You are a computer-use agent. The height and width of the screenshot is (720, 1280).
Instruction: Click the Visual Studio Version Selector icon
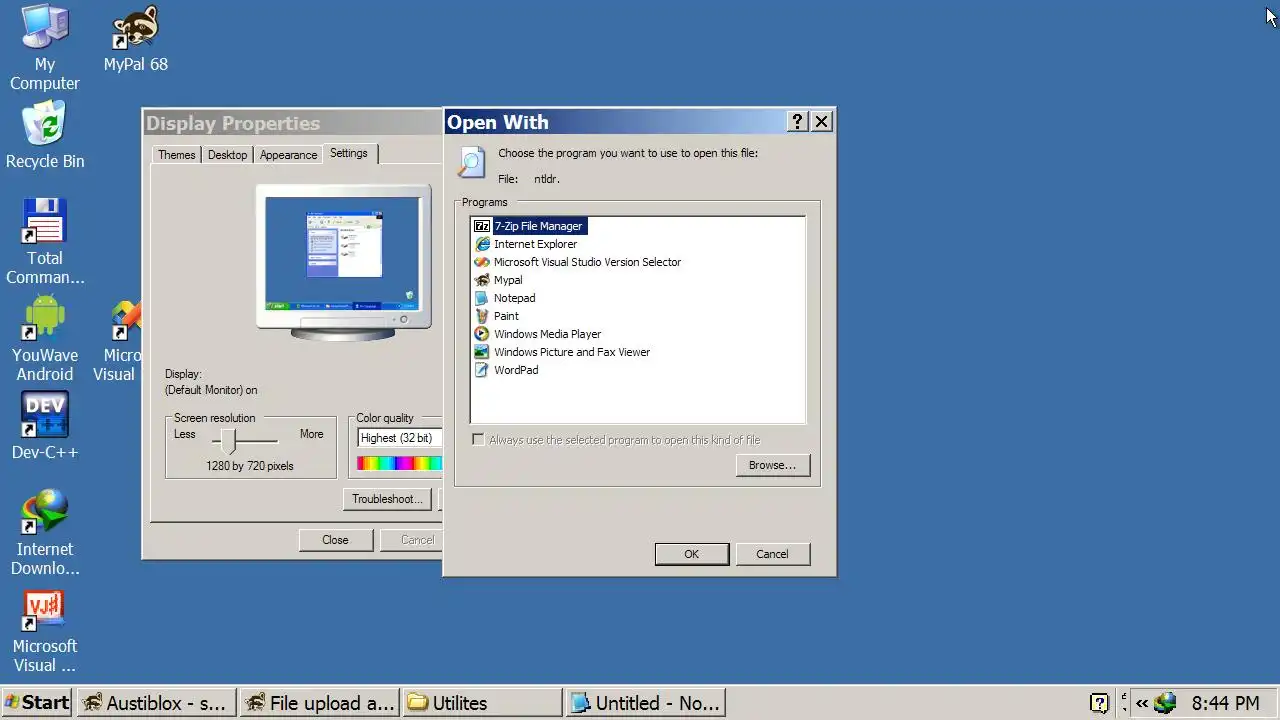(x=482, y=262)
